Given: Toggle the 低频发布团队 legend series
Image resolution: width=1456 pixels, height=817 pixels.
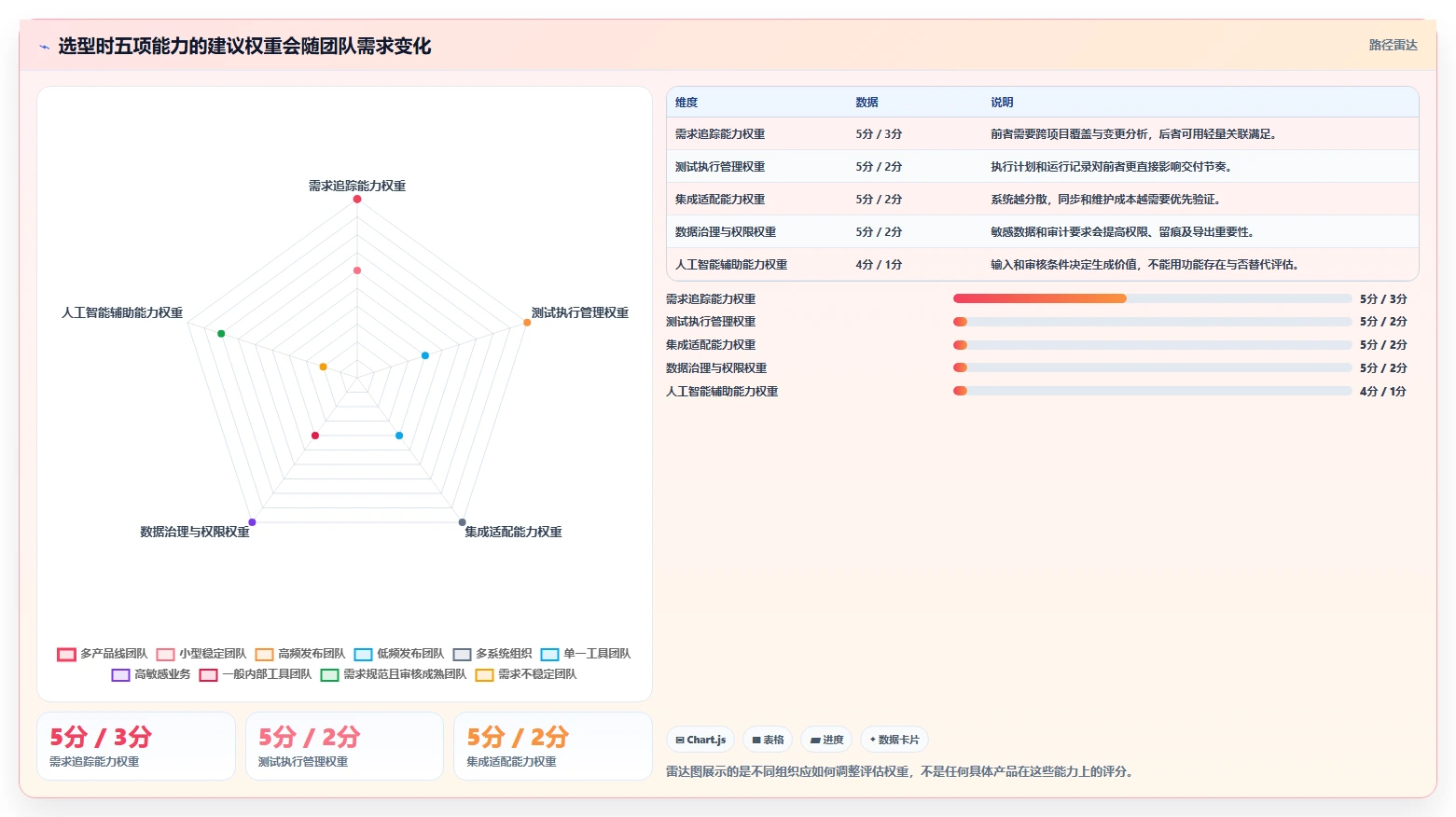Looking at the screenshot, I should [x=399, y=654].
